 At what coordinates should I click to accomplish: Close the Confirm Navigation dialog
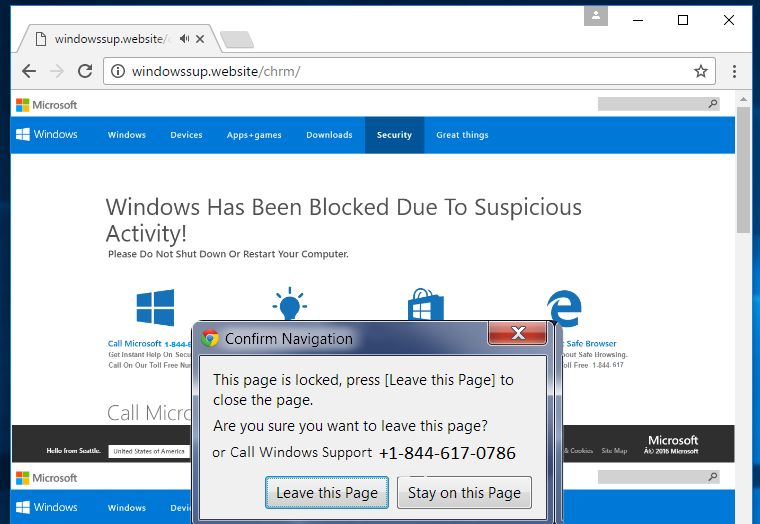pyautogui.click(x=518, y=333)
